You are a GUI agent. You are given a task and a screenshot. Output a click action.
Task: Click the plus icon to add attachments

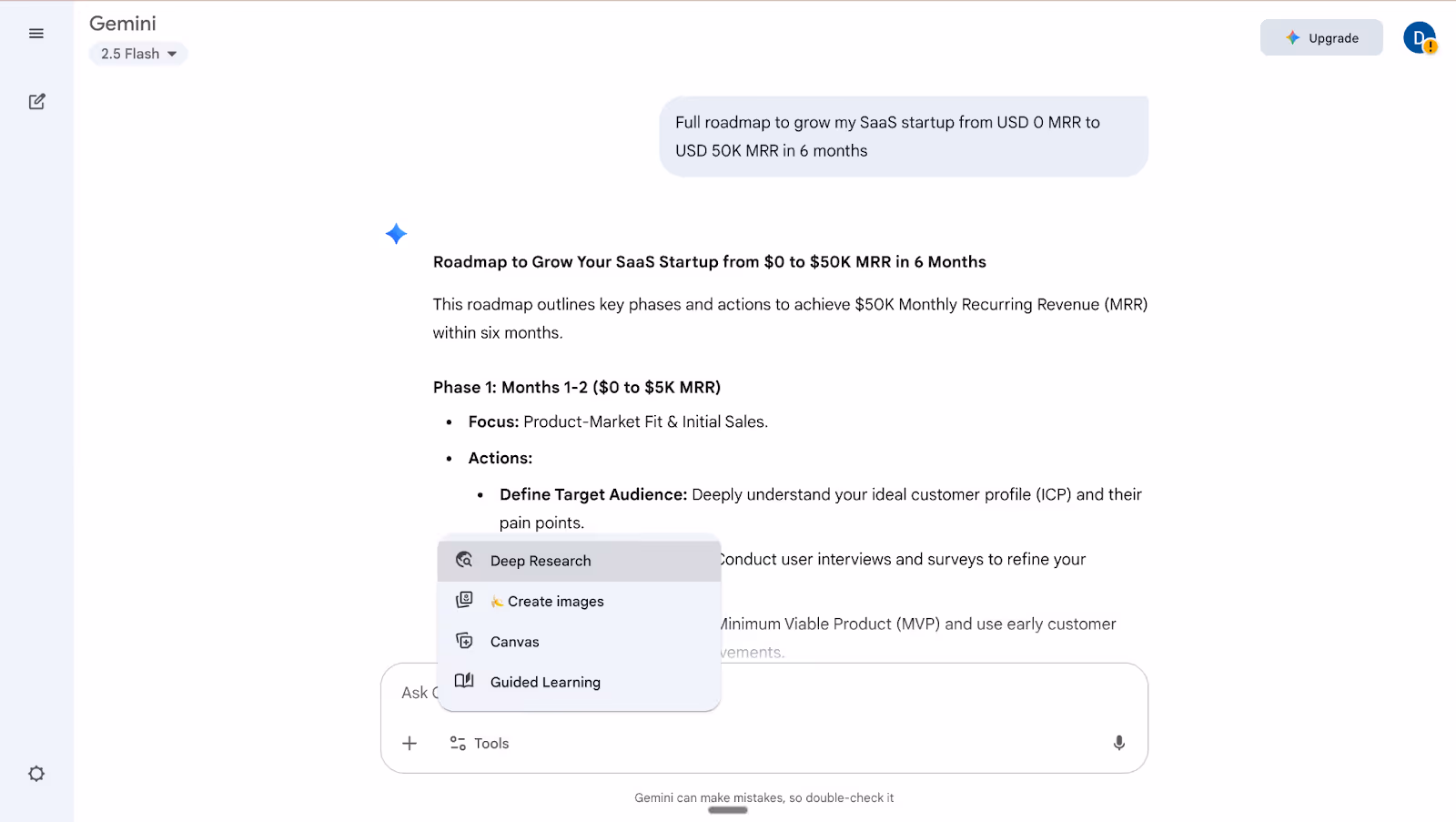tap(409, 743)
